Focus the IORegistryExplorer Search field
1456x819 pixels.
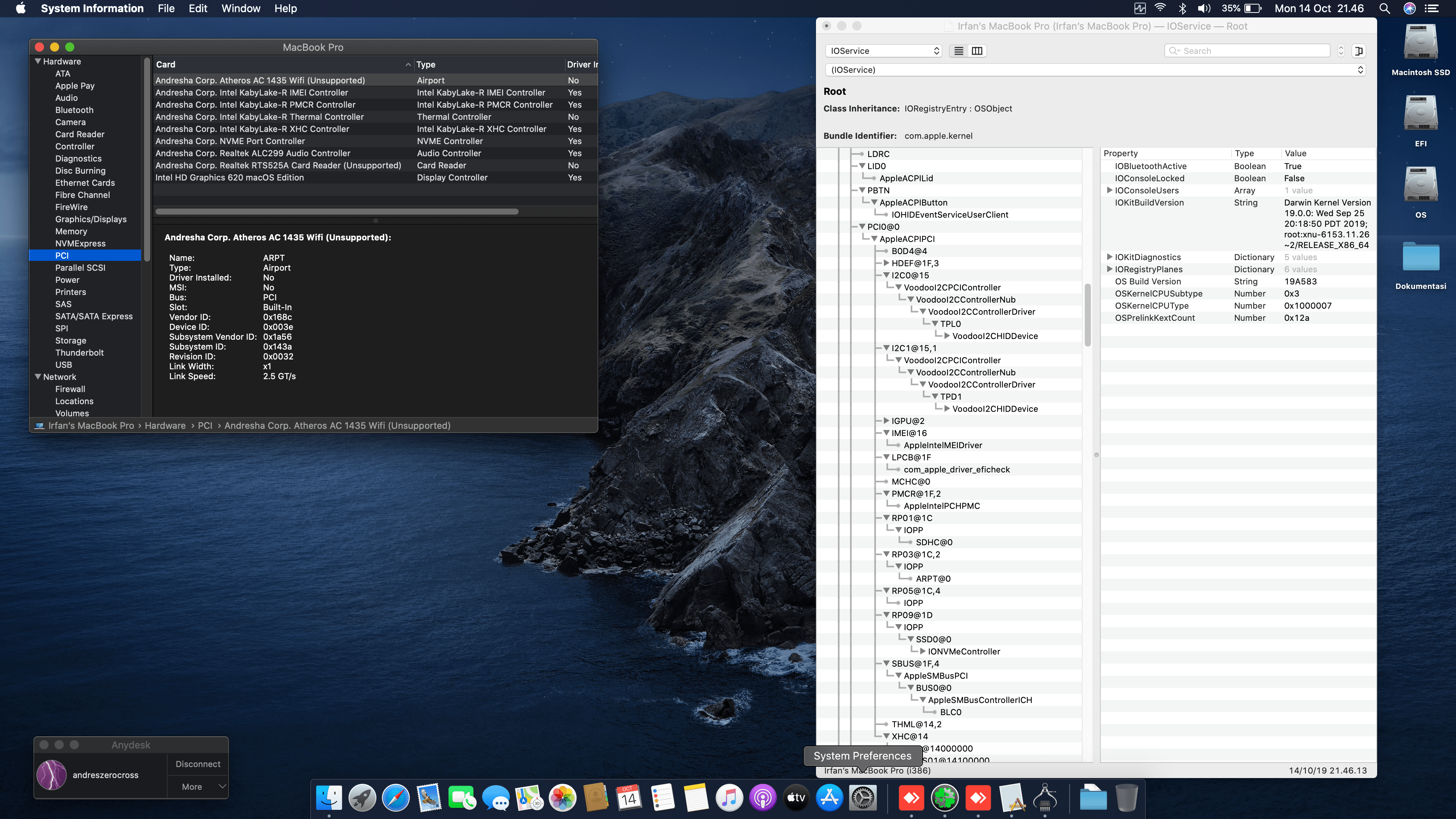pos(1247,51)
